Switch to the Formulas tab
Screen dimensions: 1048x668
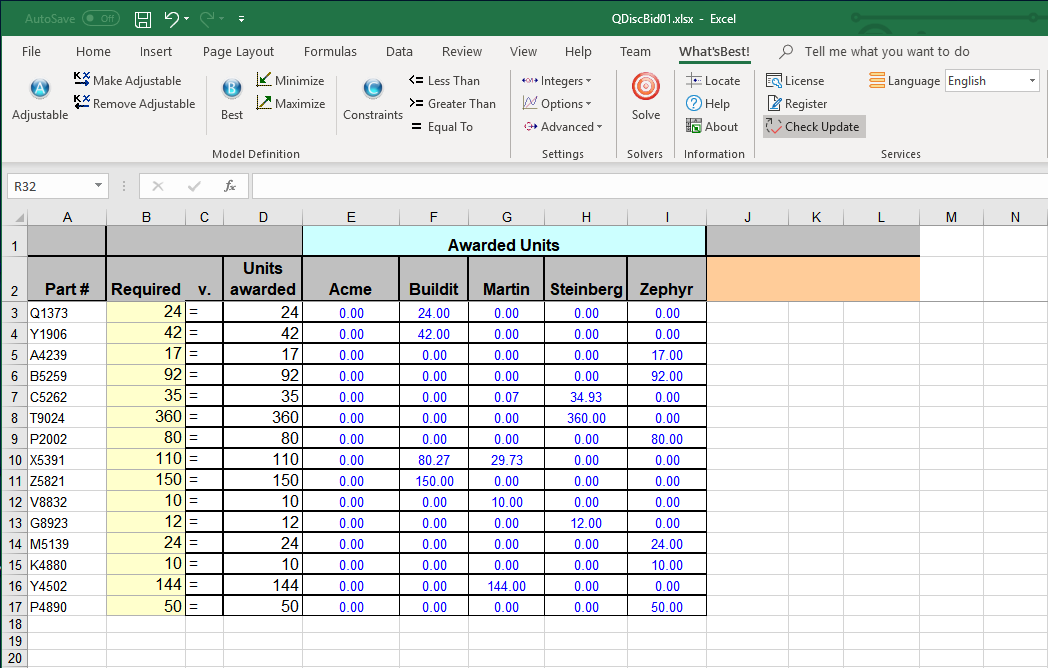[x=330, y=51]
